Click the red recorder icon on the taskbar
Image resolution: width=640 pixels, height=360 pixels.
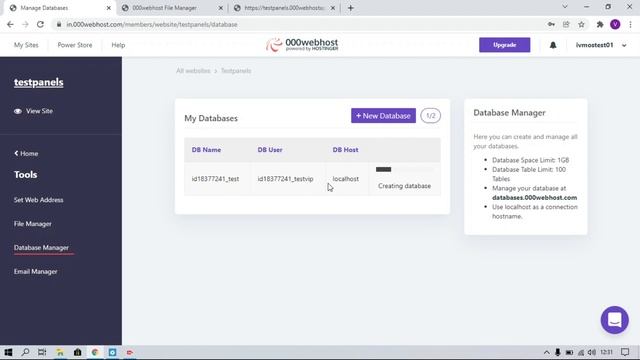[130, 352]
